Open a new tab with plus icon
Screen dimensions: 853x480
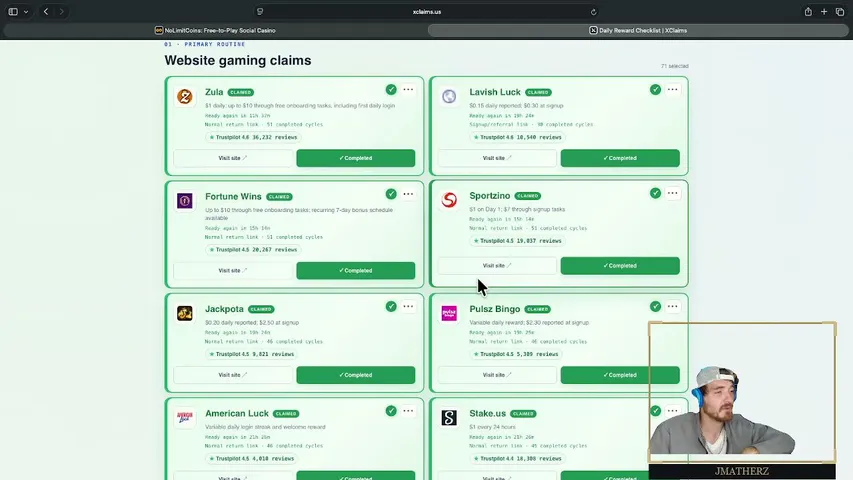(x=824, y=11)
